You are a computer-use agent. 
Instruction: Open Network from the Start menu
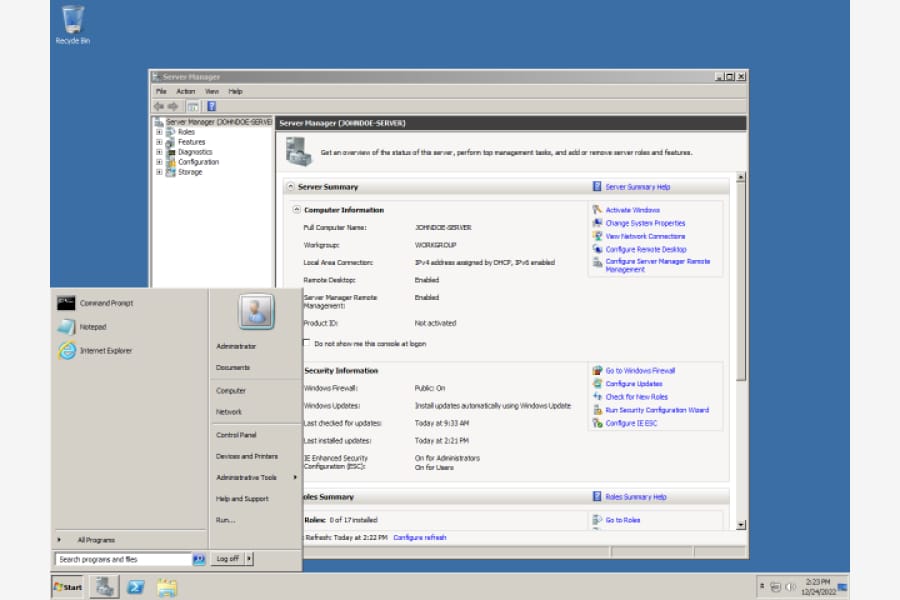tap(228, 412)
